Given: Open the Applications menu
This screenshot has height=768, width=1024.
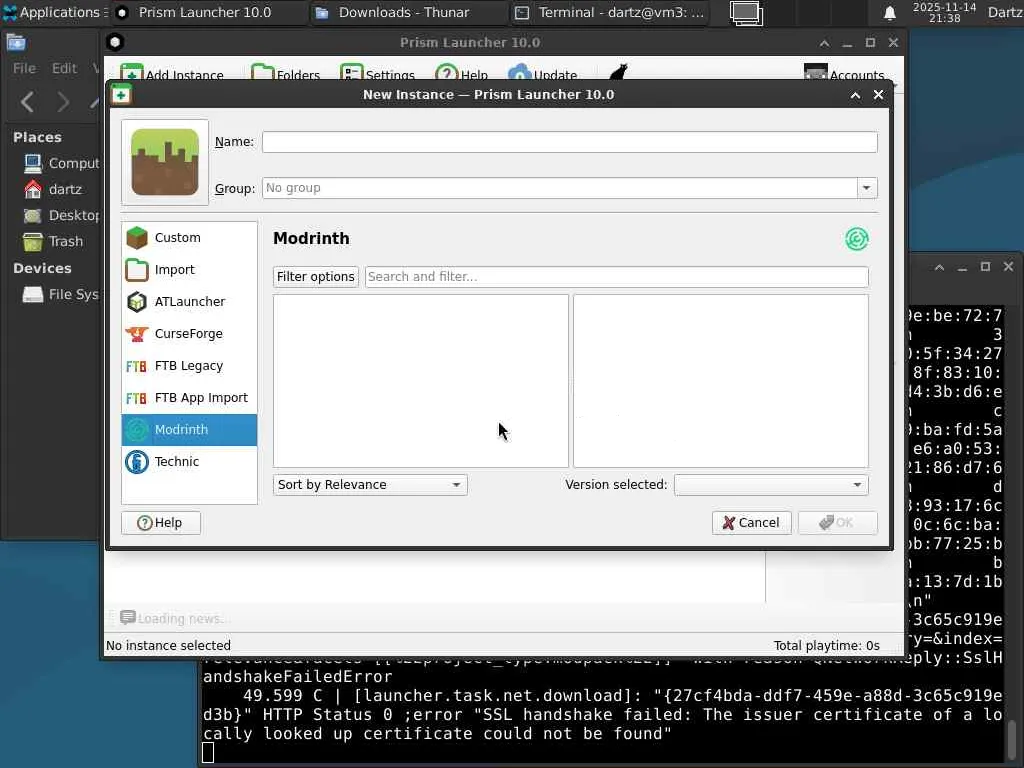Looking at the screenshot, I should pos(55,12).
